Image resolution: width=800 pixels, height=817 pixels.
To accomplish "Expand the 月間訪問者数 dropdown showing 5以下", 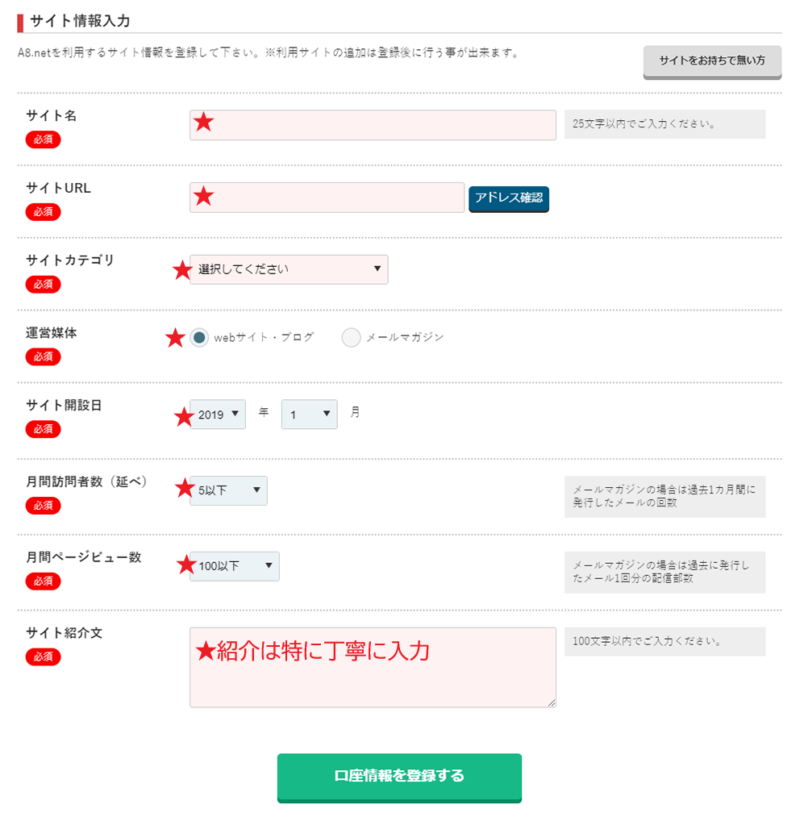I will [x=230, y=490].
